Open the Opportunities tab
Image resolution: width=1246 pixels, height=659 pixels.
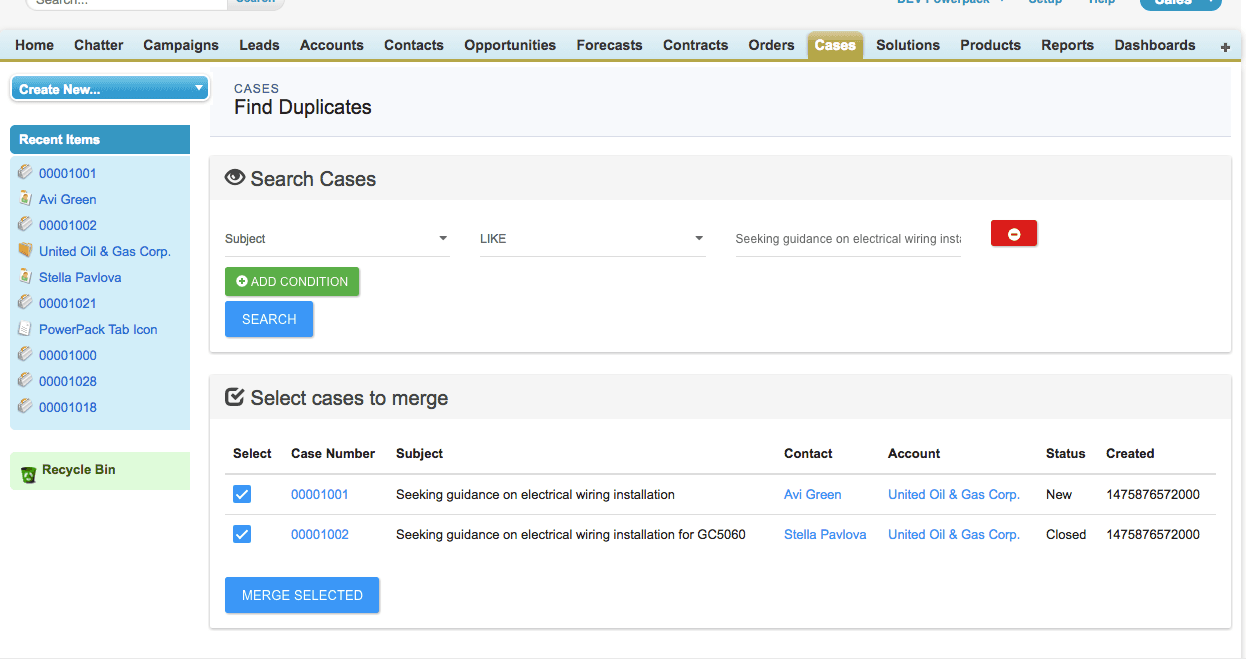(x=510, y=45)
